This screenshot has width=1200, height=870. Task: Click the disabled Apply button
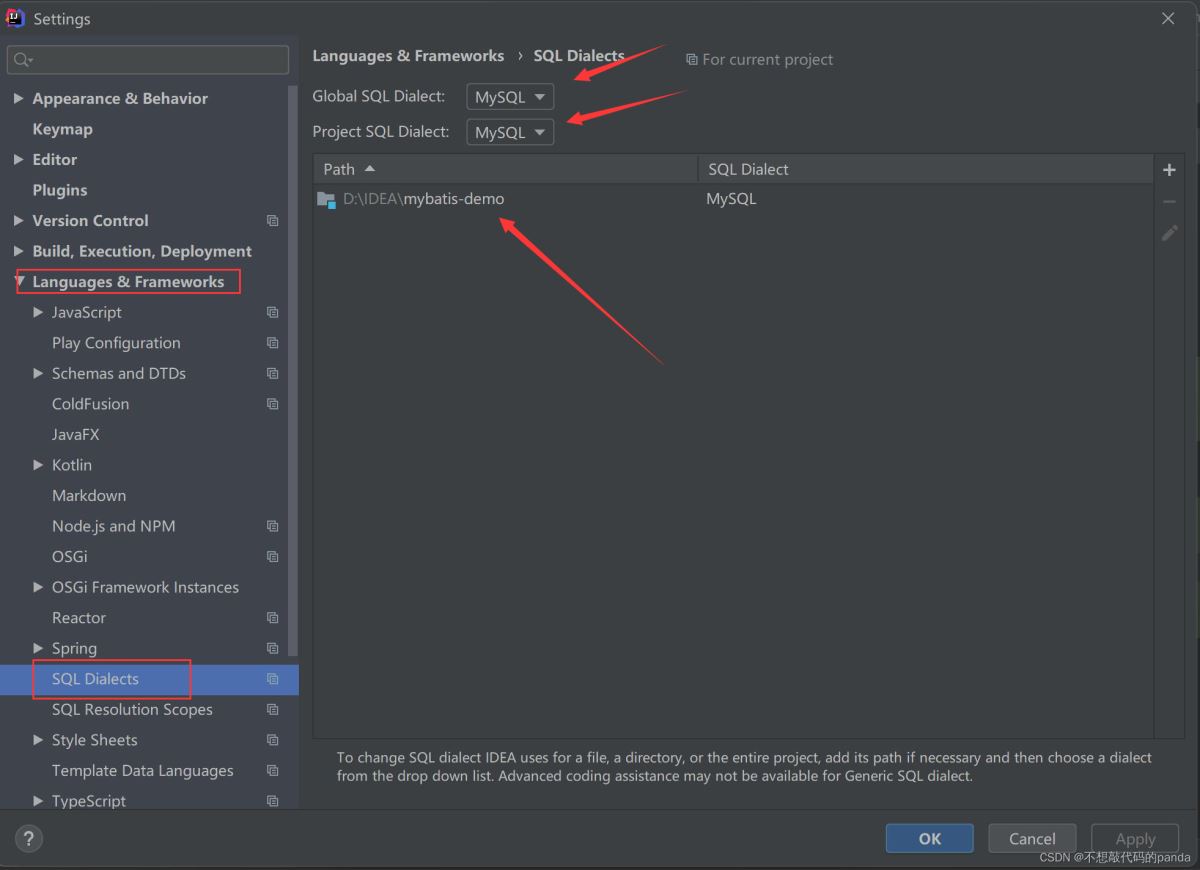pyautogui.click(x=1135, y=839)
